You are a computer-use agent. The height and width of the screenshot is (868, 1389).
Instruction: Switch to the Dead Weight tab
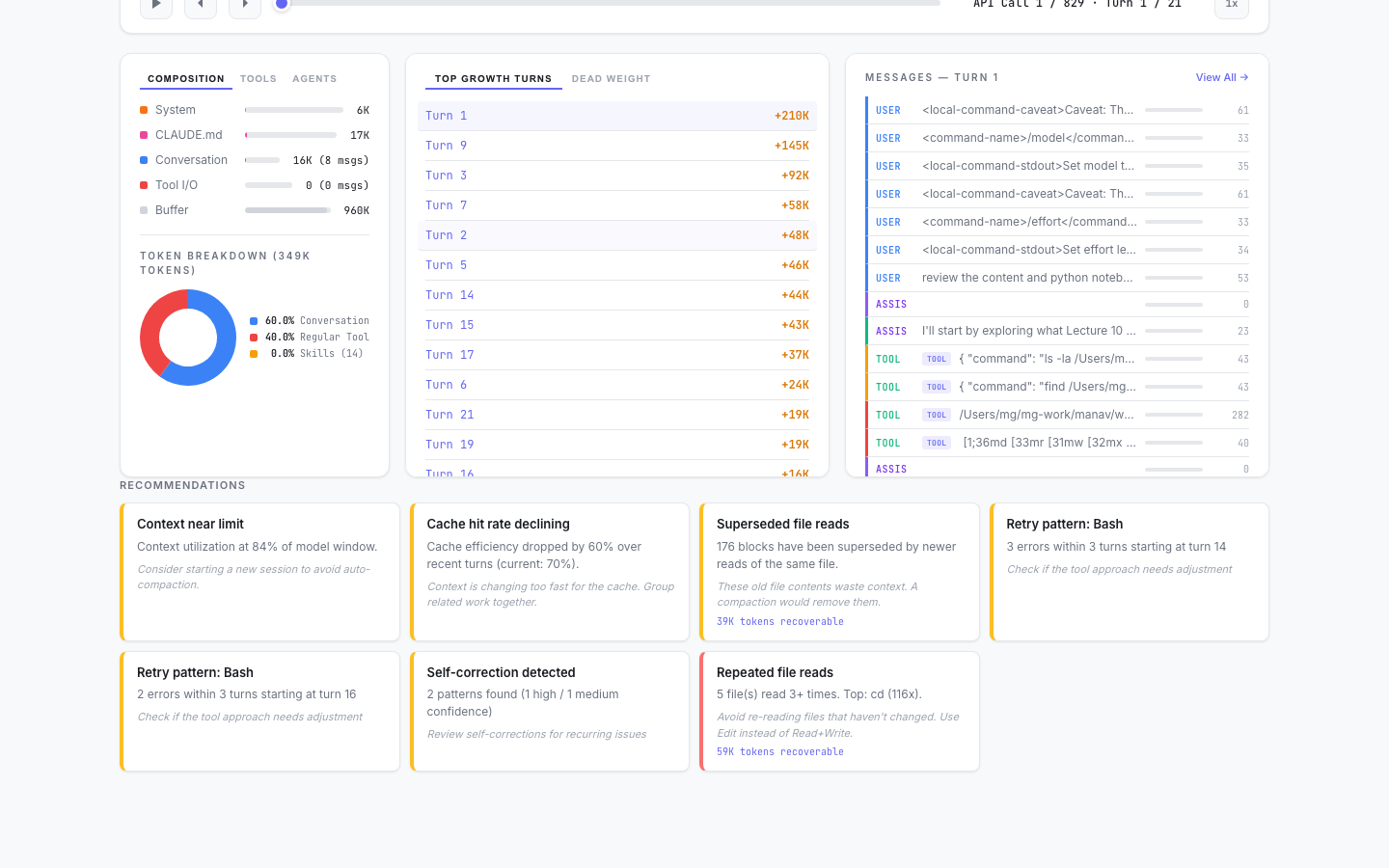[x=612, y=79]
